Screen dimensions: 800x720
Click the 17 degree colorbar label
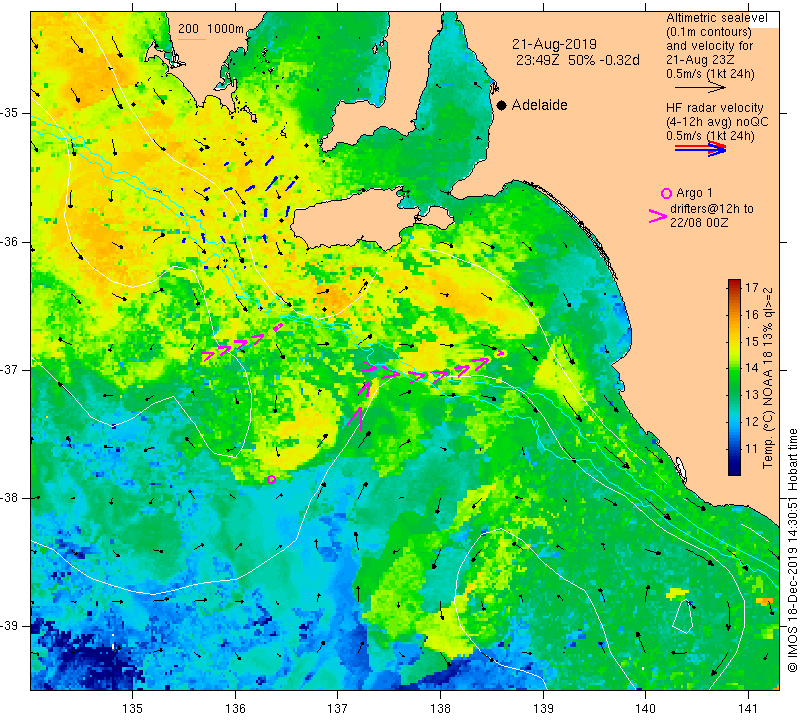coord(752,287)
